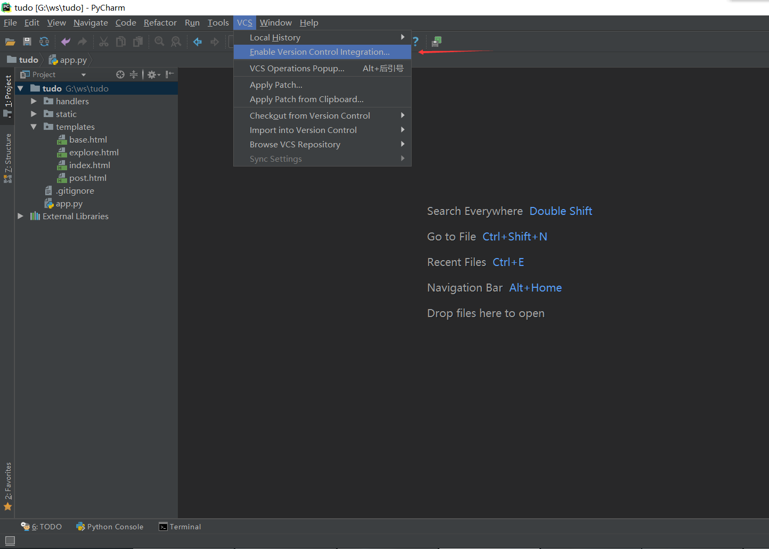
Task: Select index.html in project tree
Action: 84,165
